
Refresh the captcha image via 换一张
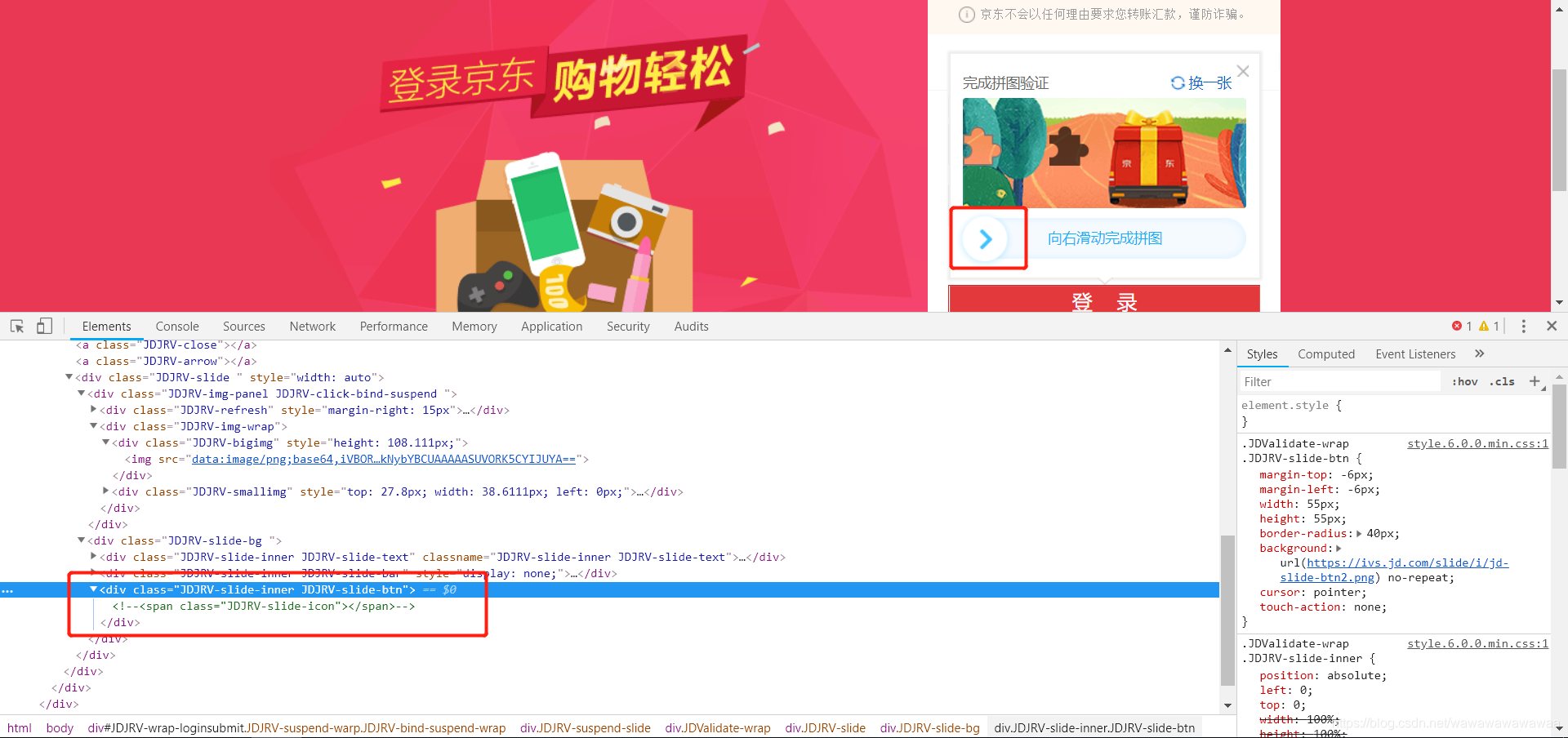[x=1200, y=82]
